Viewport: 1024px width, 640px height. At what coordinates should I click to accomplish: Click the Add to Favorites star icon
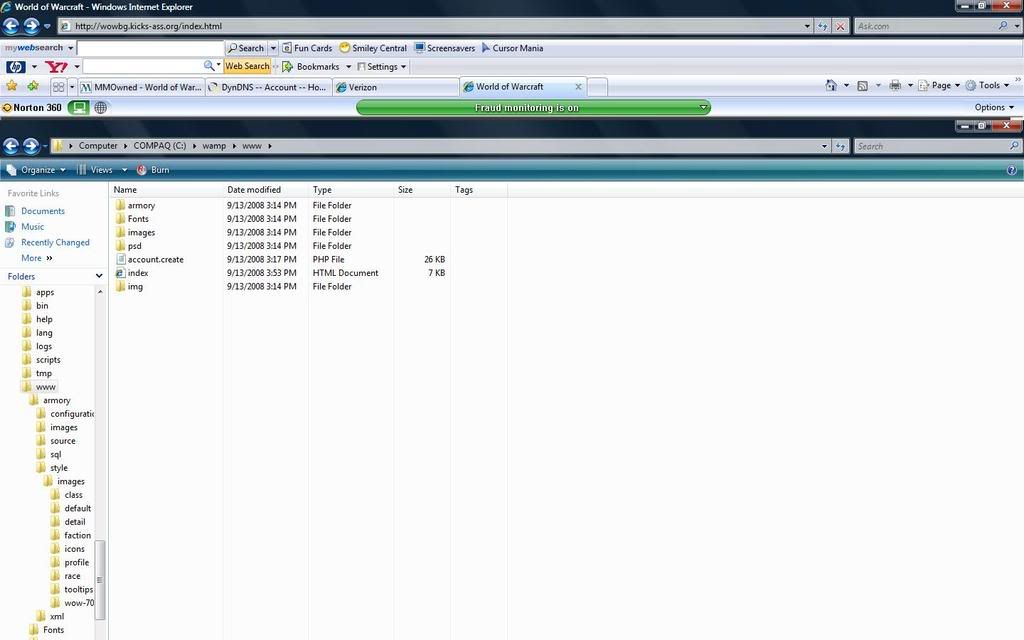click(33, 86)
